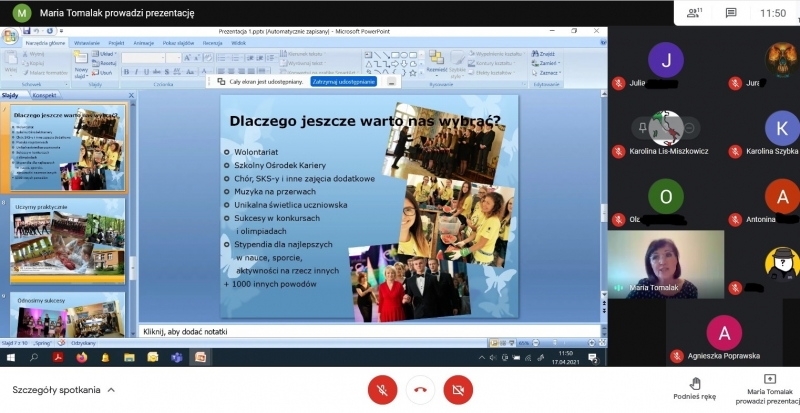Delete the slide with Usuń

point(102,73)
